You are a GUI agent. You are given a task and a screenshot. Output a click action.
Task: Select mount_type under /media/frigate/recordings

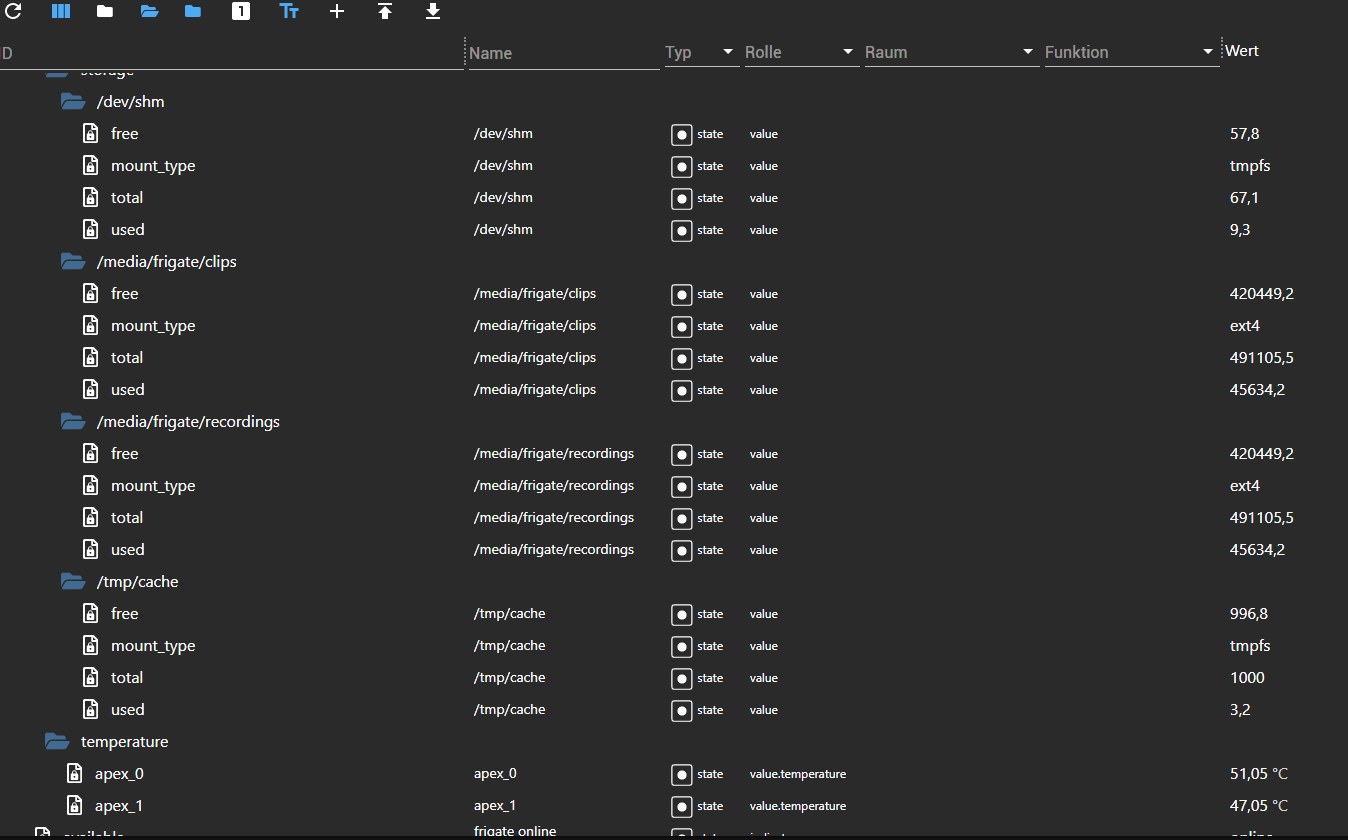[153, 486]
